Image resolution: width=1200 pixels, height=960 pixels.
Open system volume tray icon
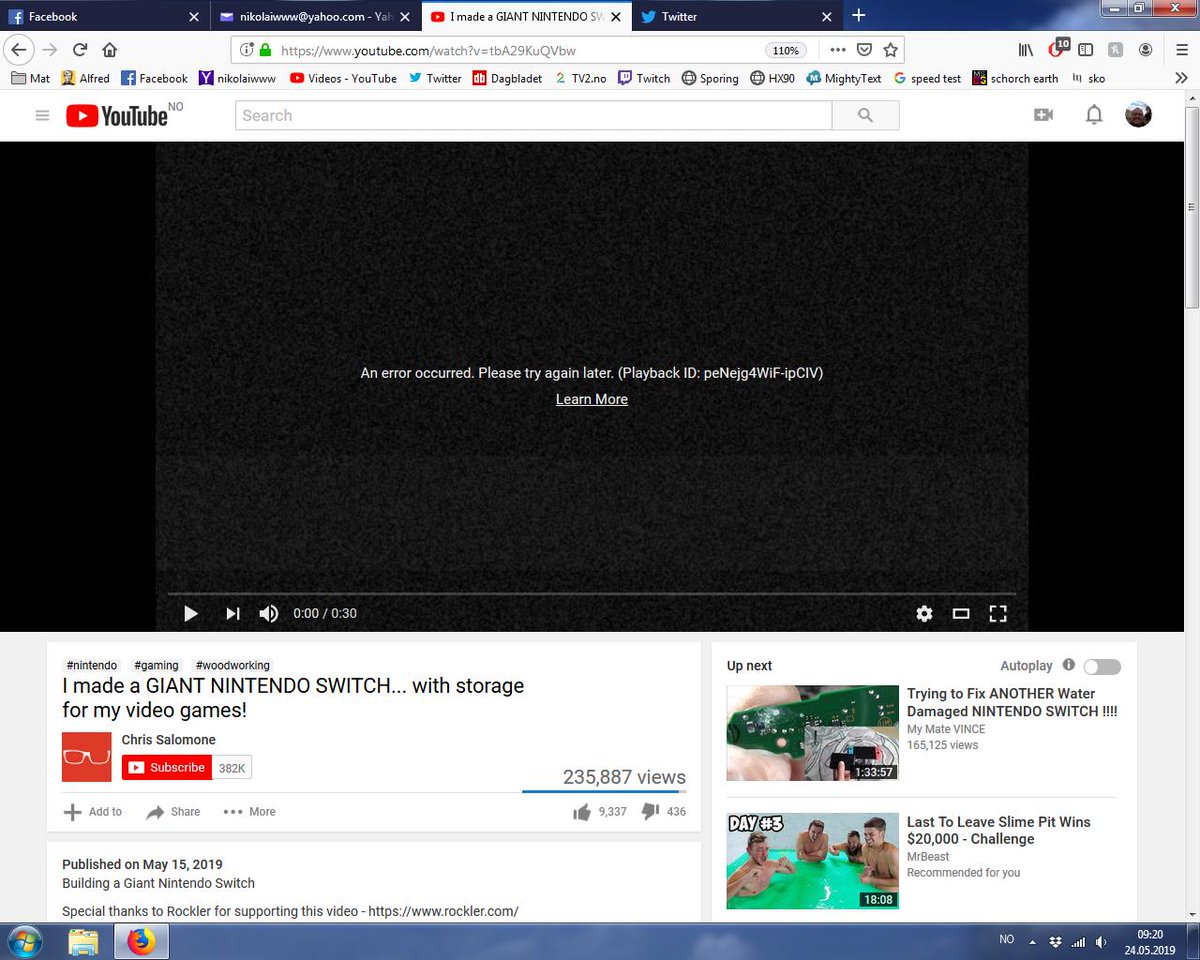pos(1100,942)
